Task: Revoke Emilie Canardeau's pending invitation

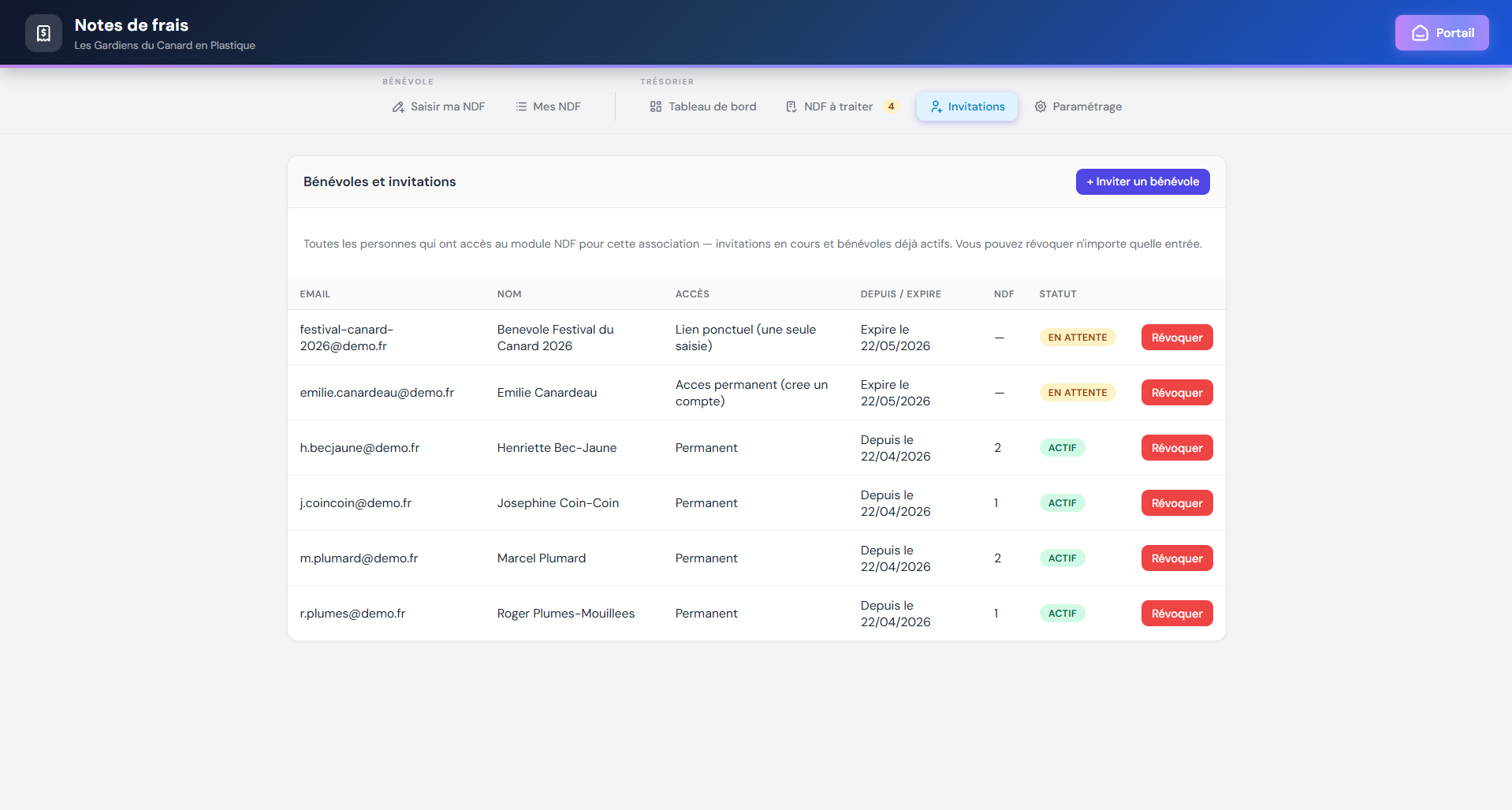Action: point(1176,393)
